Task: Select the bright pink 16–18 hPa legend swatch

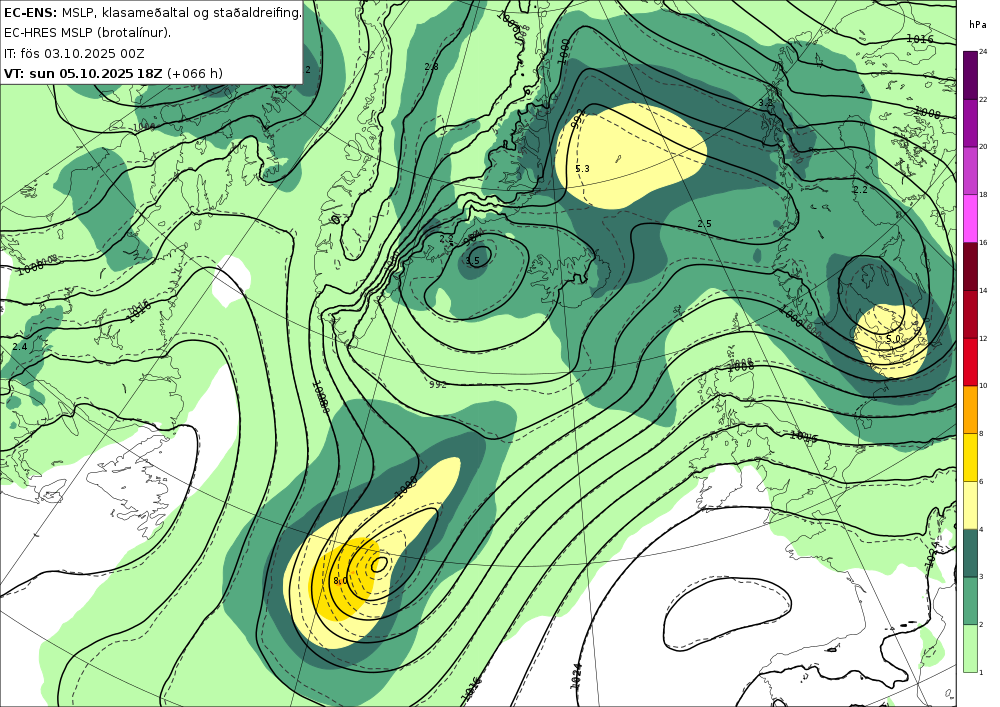Action: point(970,218)
